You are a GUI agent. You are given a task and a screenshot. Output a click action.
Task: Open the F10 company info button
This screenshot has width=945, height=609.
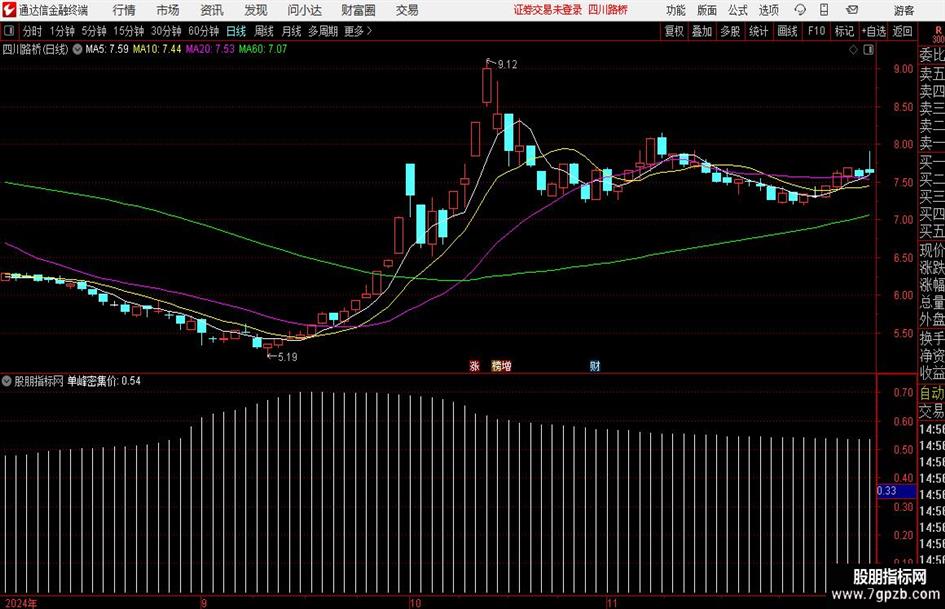[816, 31]
